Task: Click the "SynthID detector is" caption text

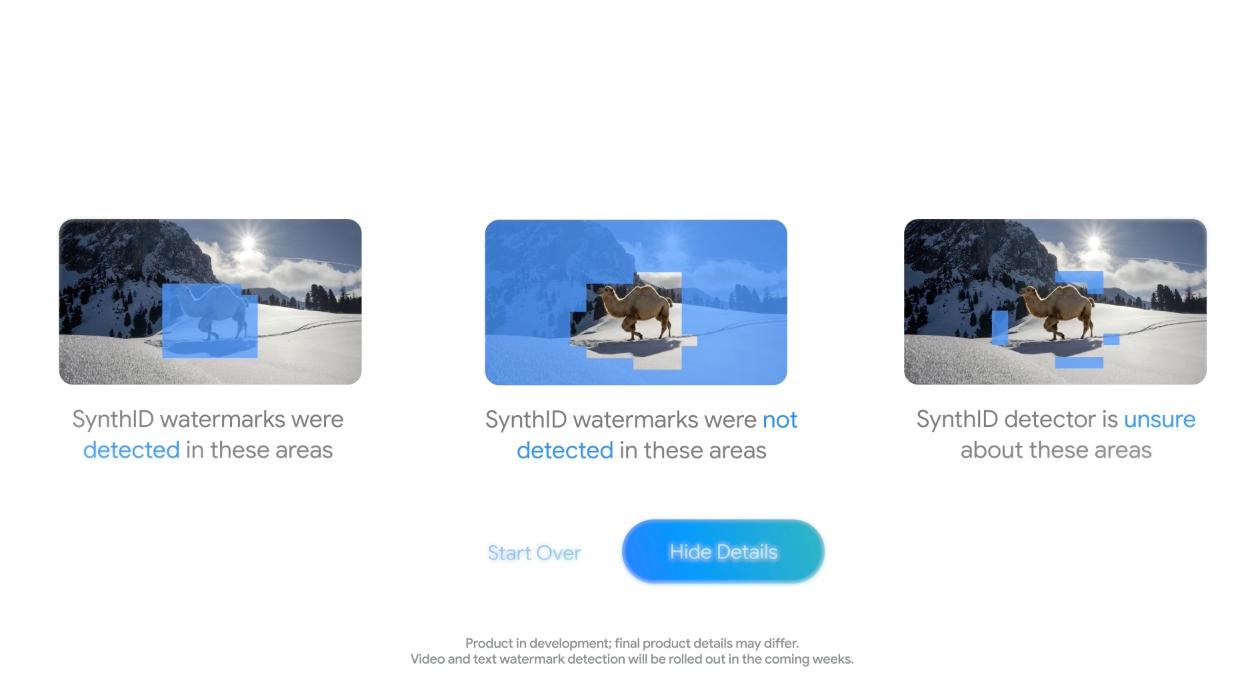Action: point(1017,420)
